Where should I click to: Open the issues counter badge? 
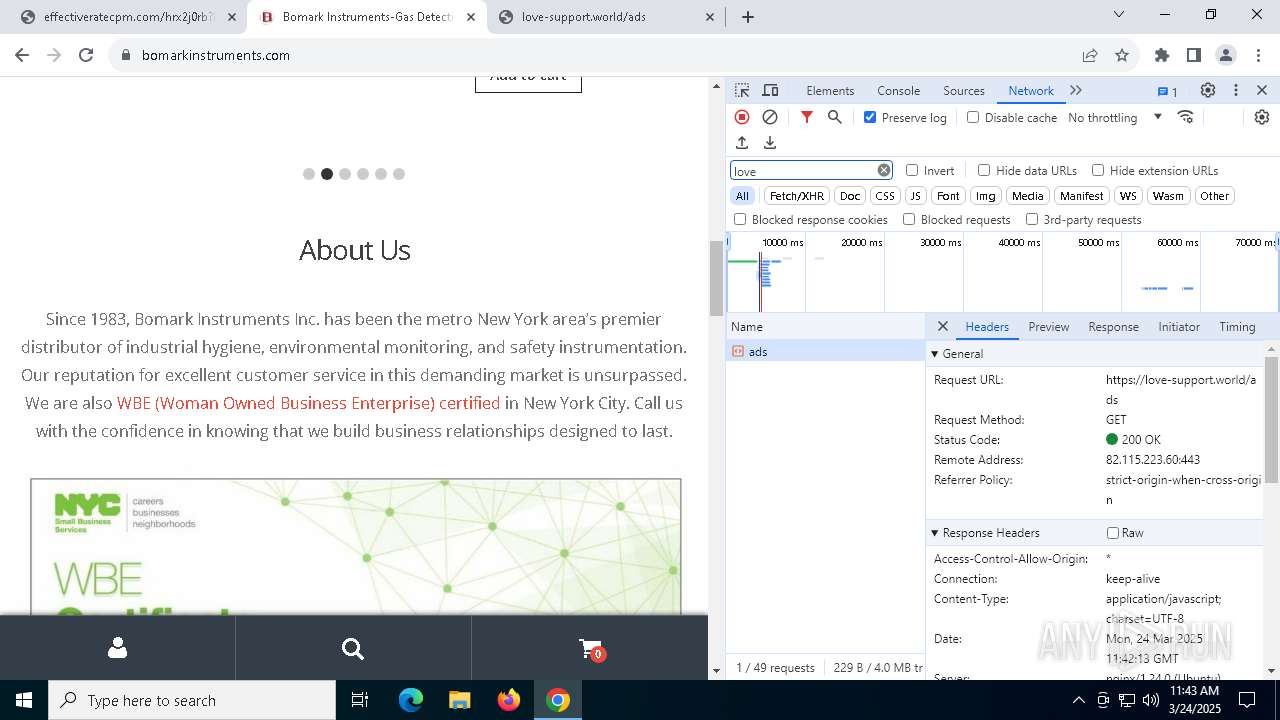(x=1168, y=91)
